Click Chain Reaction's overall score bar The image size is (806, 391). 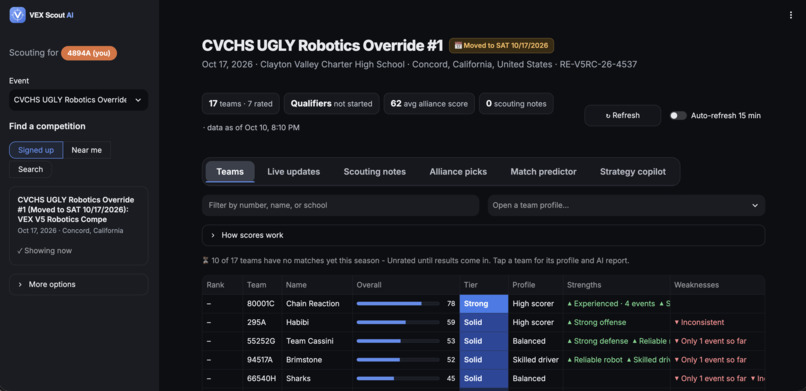click(x=398, y=304)
